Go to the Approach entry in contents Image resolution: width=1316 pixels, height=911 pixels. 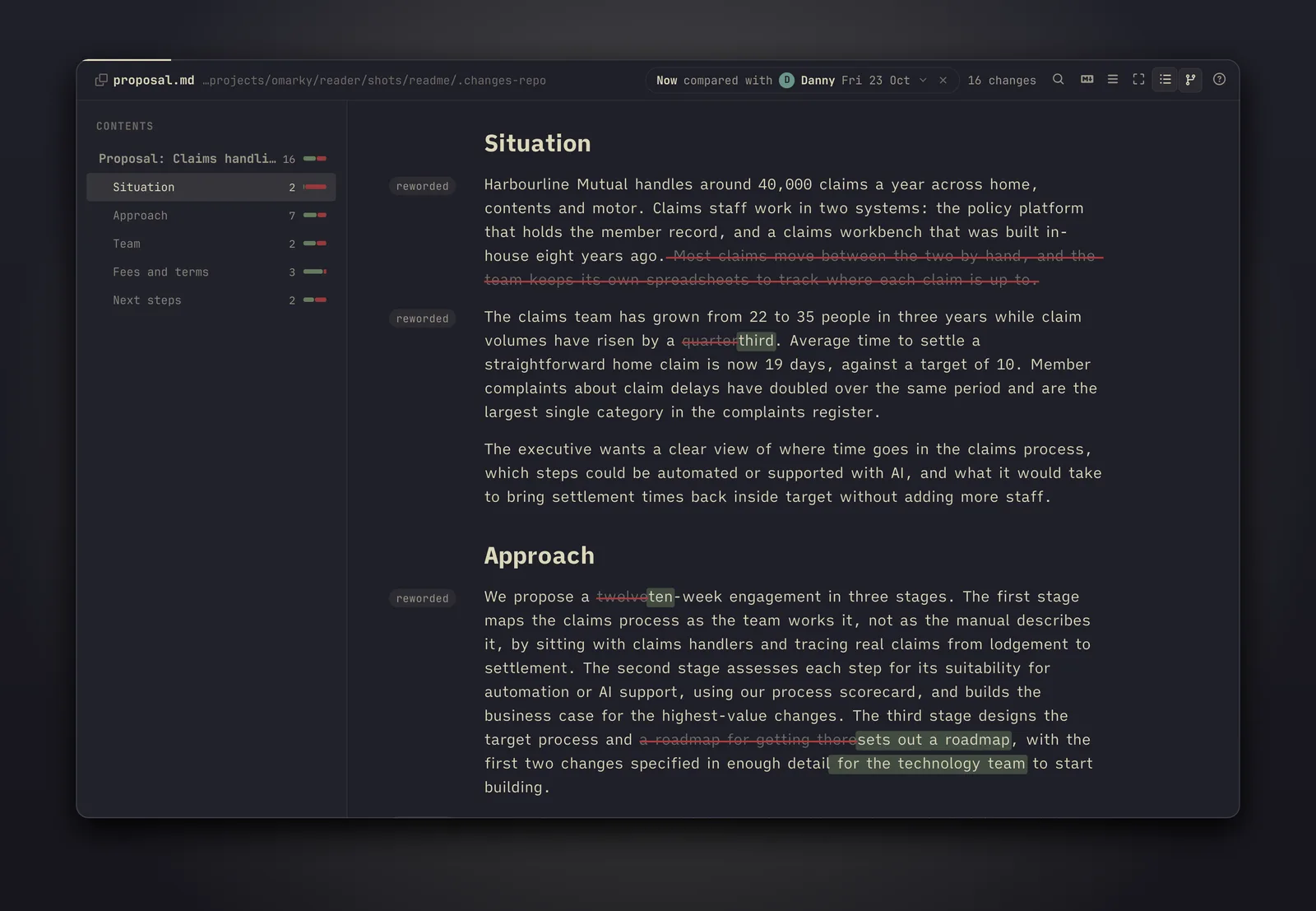tap(211, 216)
